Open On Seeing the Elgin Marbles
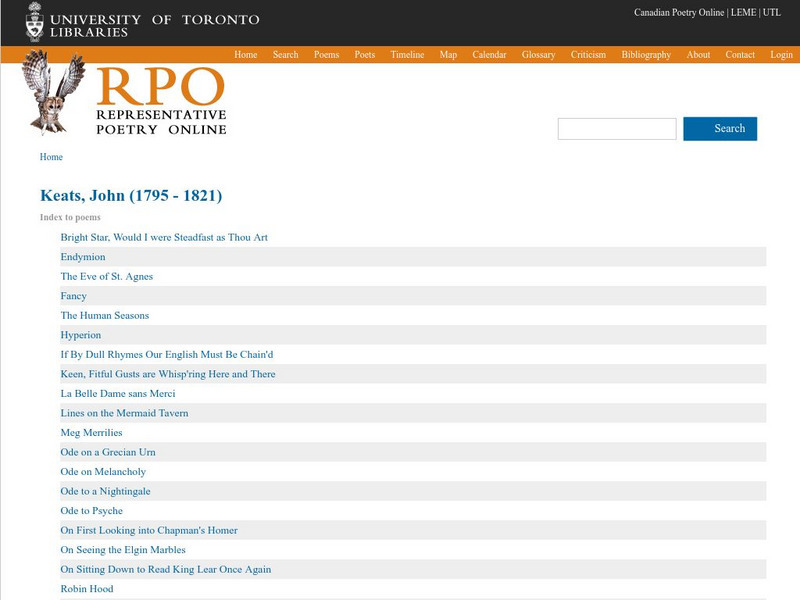This screenshot has width=800, height=600. coord(123,549)
